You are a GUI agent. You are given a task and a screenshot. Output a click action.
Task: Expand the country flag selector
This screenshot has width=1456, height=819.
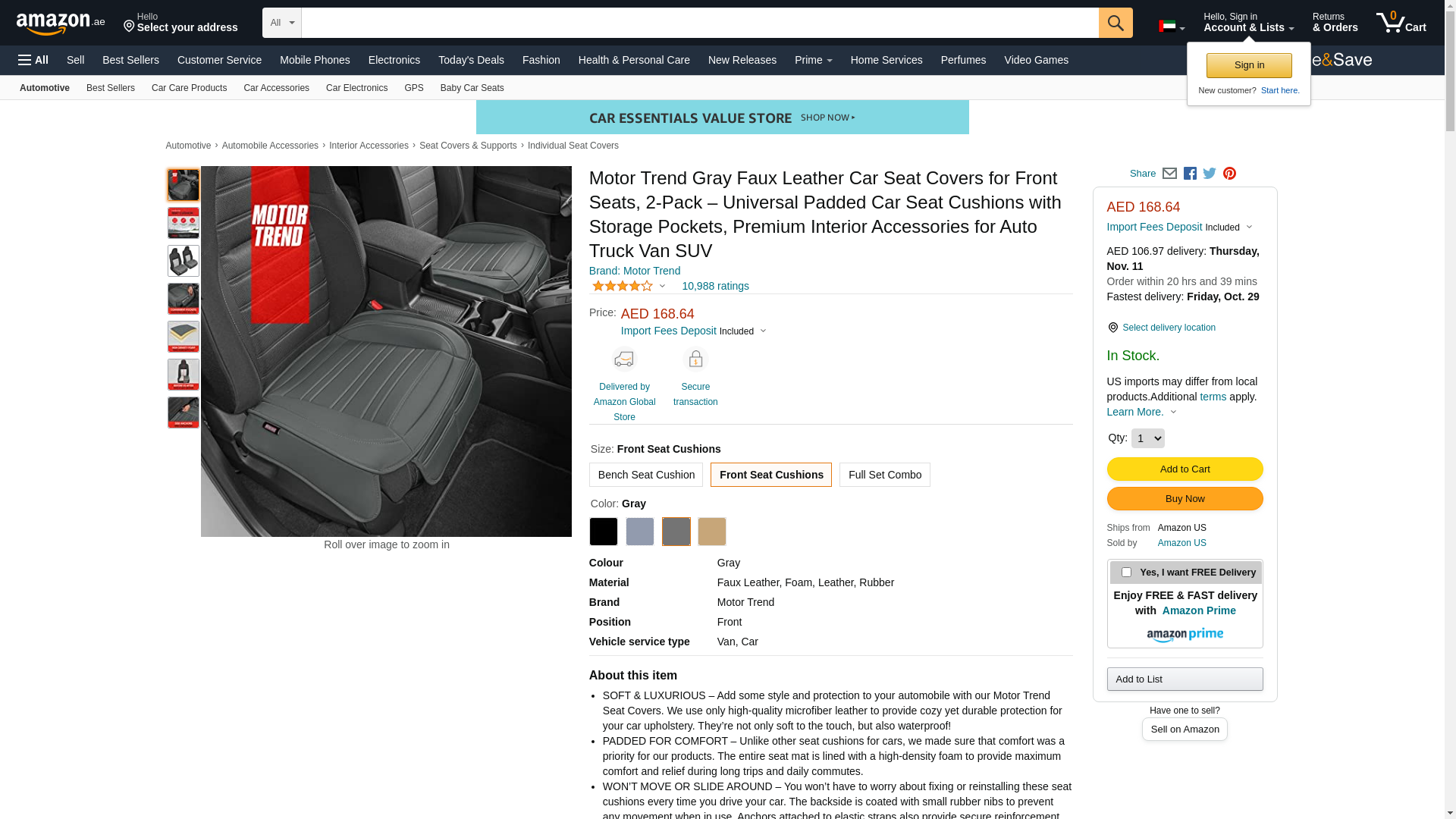1171,27
